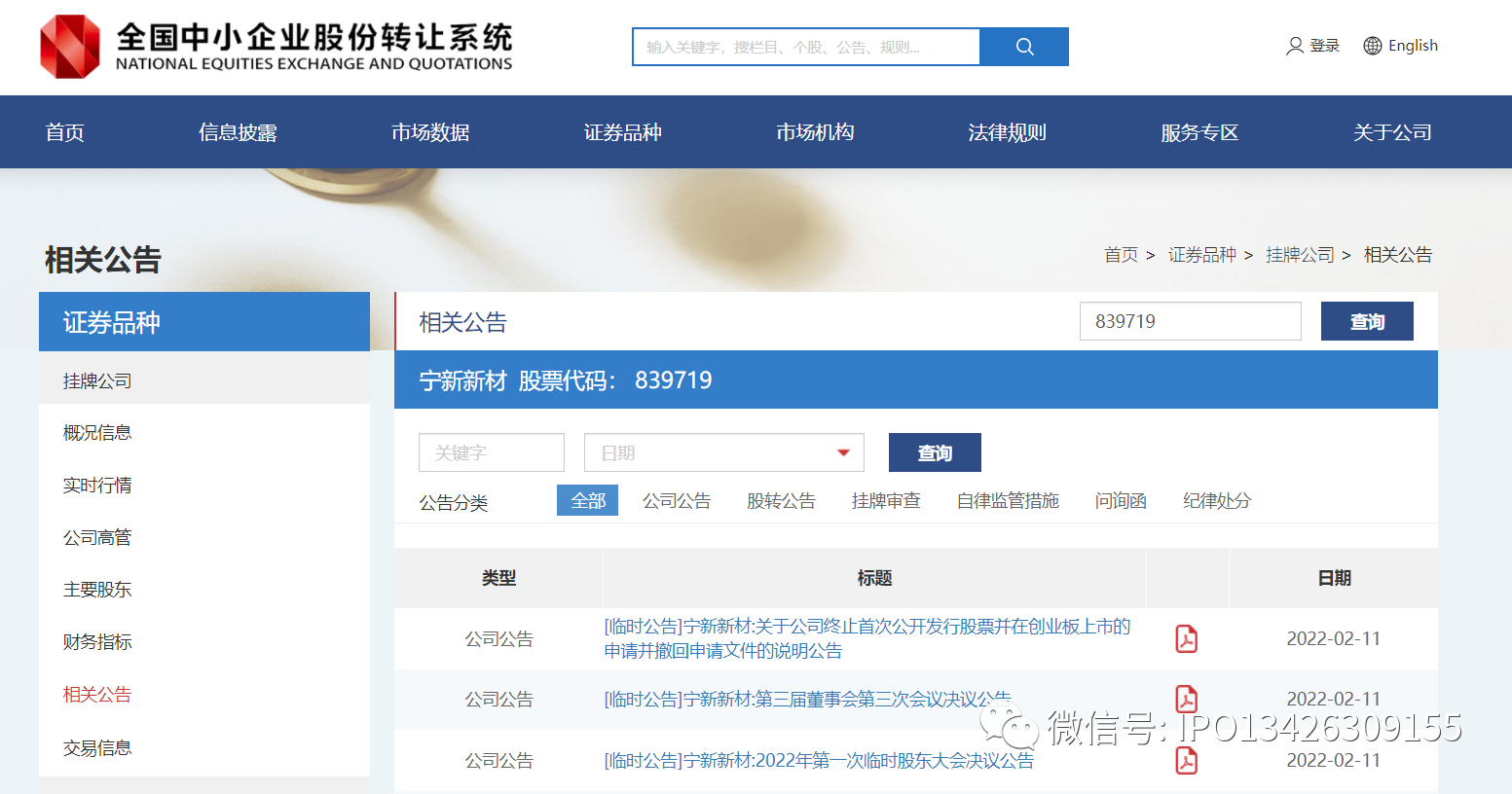Go to 挂牌公司 in breadcrumb
Screen dimensions: 1512x794
point(1300,255)
